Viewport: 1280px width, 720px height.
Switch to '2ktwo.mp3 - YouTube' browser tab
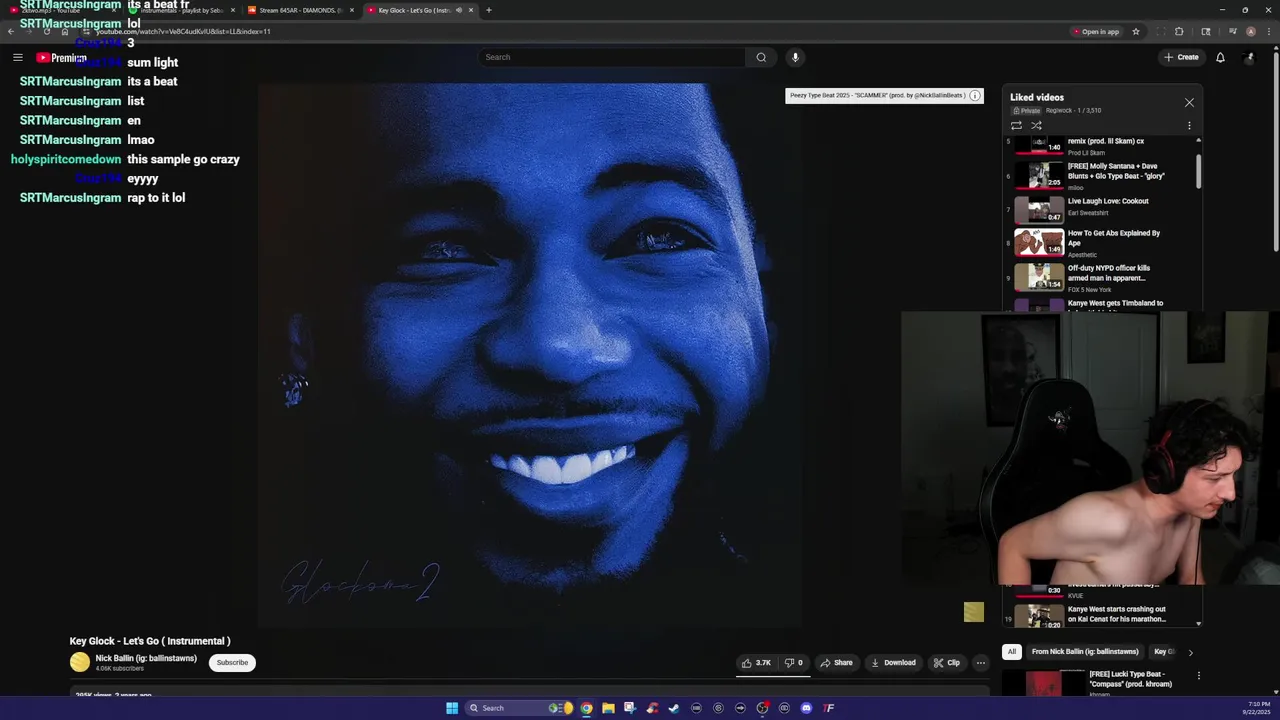point(60,10)
